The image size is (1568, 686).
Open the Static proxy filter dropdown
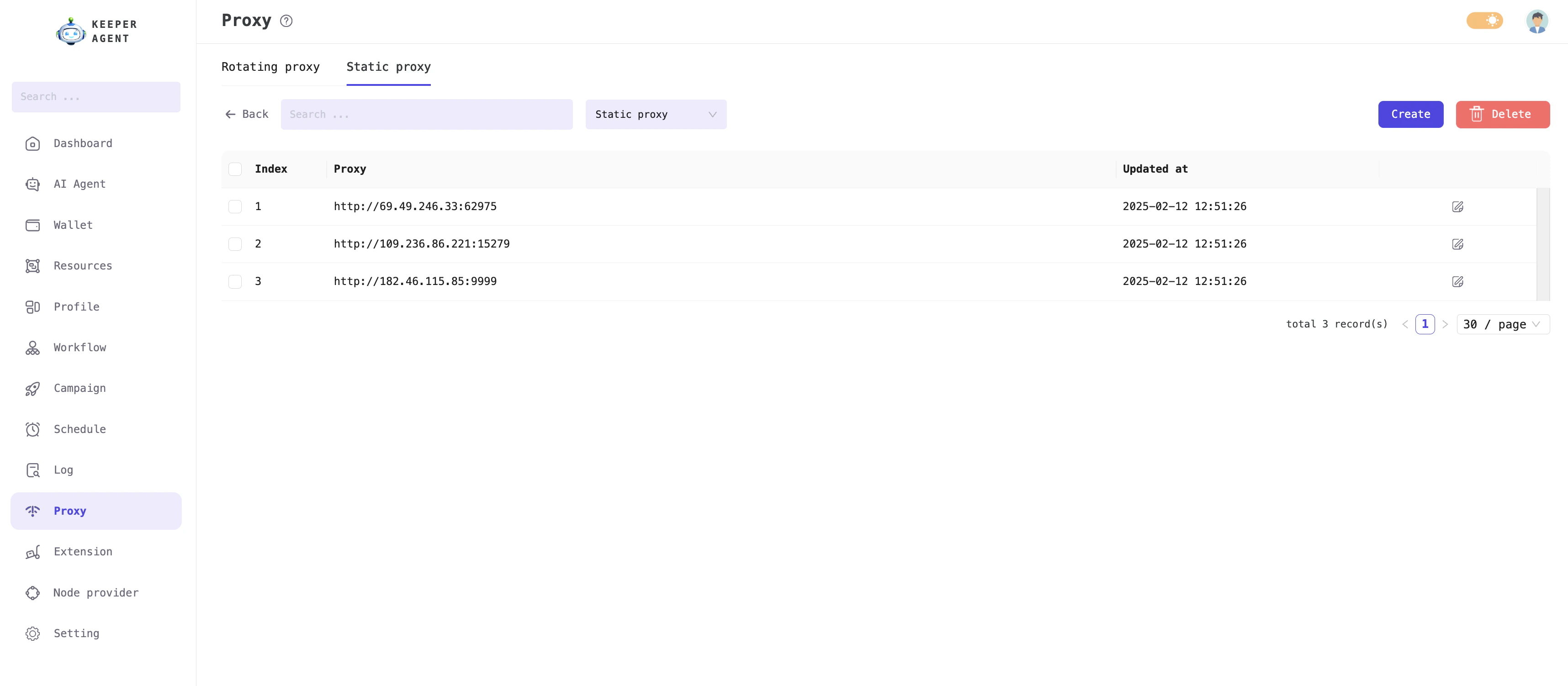click(655, 114)
